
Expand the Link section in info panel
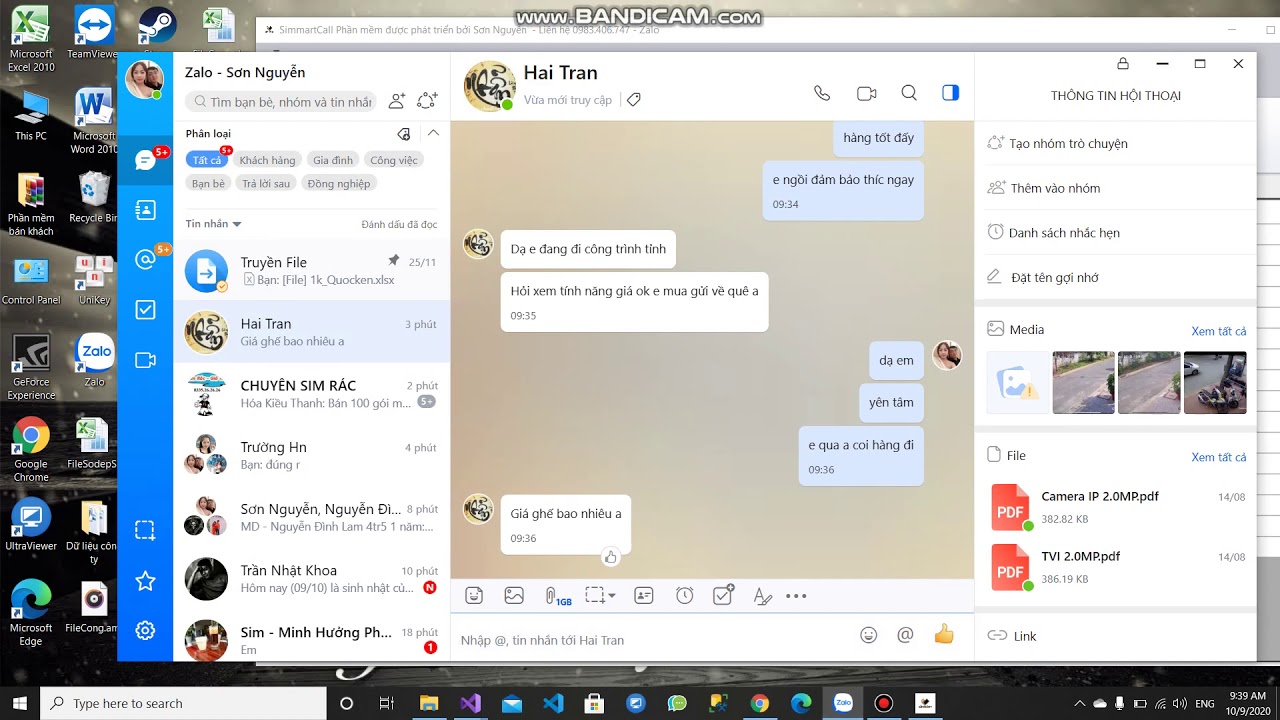(x=1116, y=636)
